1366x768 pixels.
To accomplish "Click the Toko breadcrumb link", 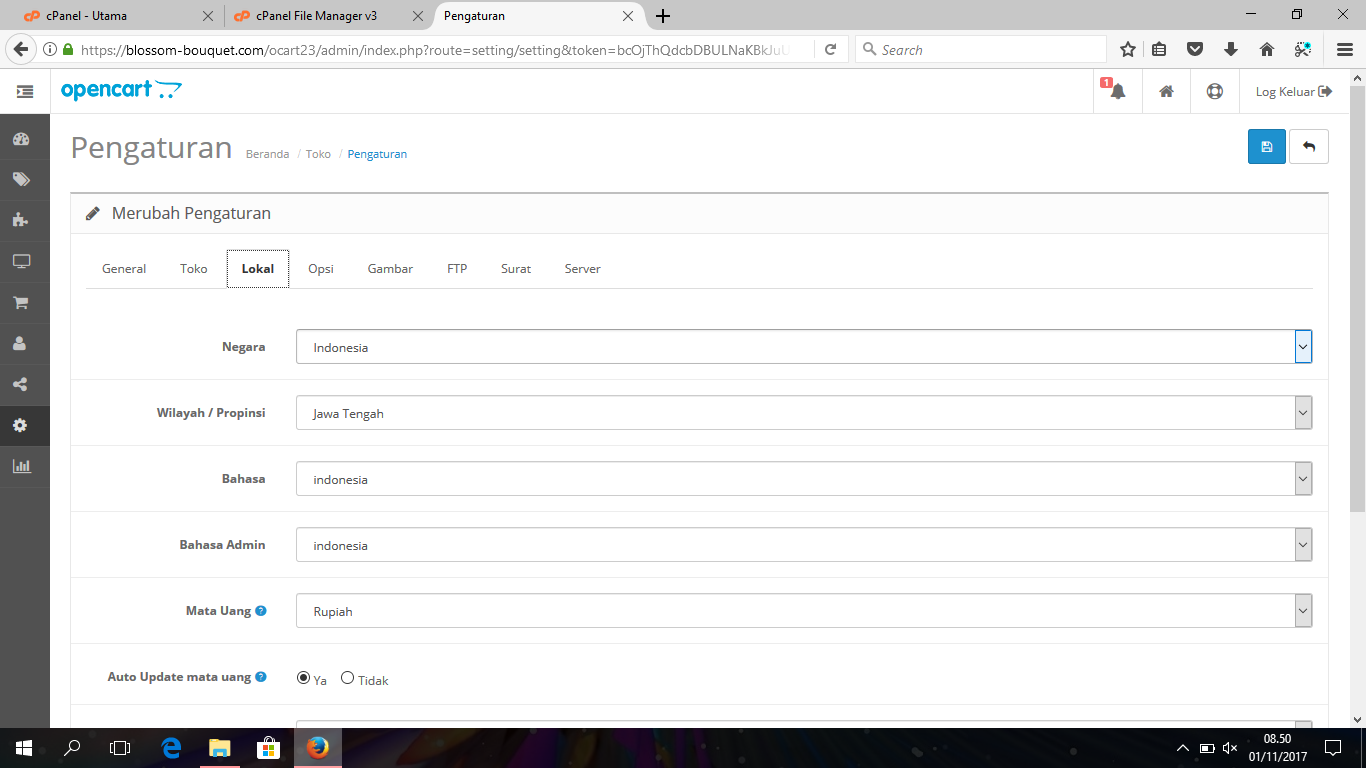I will tap(318, 154).
